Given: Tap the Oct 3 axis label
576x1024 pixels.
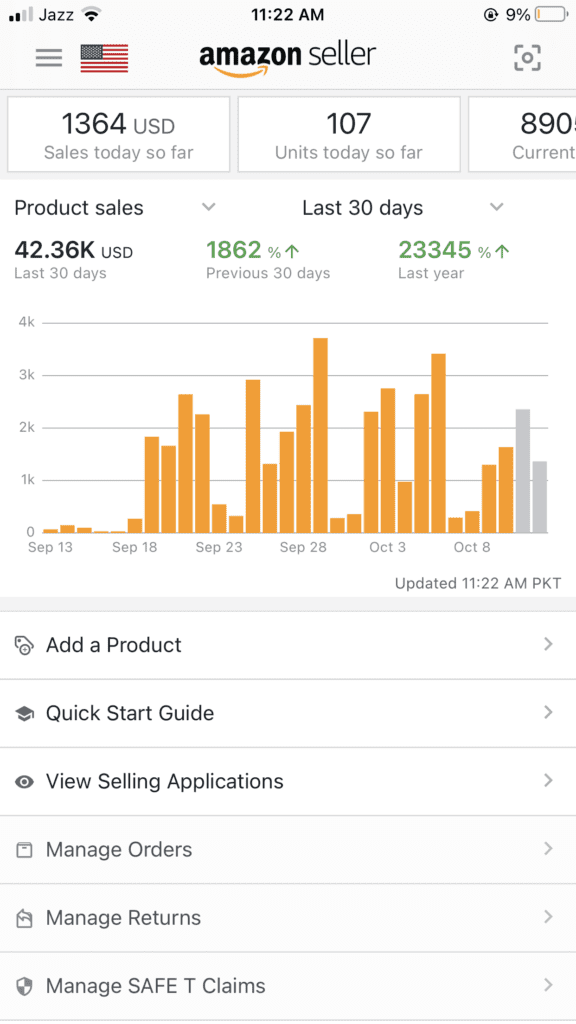Looking at the screenshot, I should pyautogui.click(x=387, y=547).
